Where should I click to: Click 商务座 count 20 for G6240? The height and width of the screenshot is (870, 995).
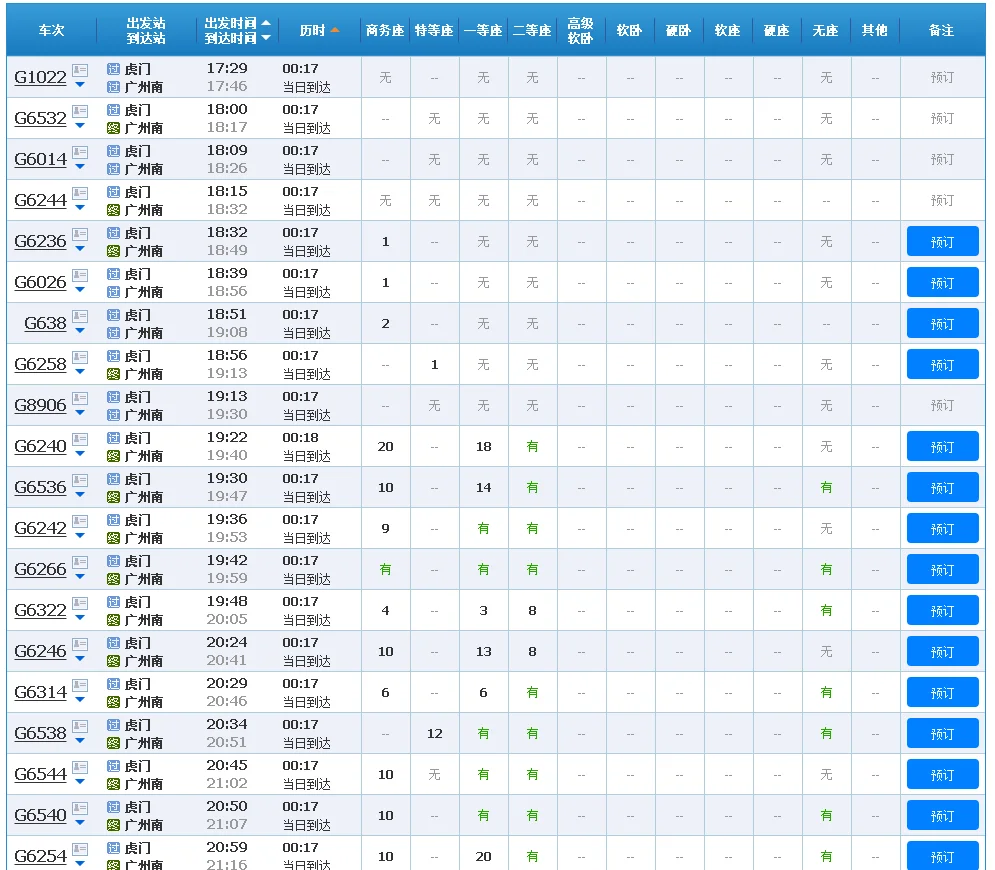(x=386, y=446)
